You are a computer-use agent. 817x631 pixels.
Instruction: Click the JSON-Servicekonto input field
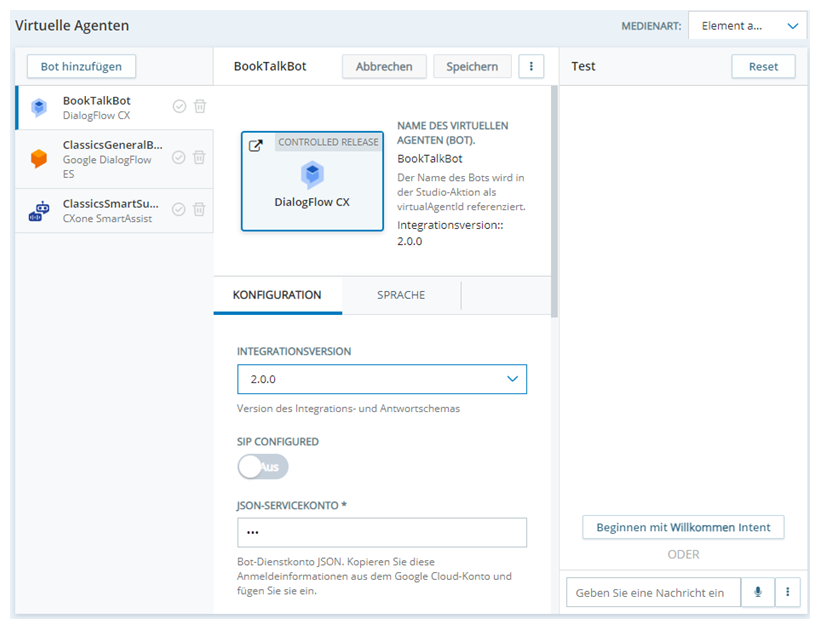[x=382, y=533]
